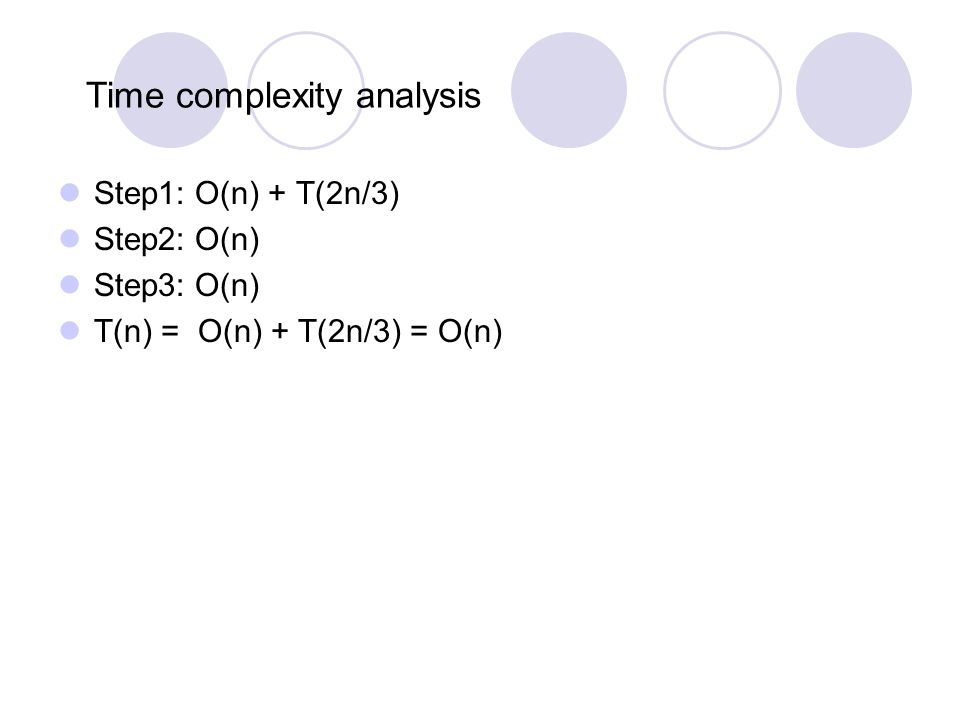Click "T(2n/3)" in the final equation
The height and width of the screenshot is (720, 960).
[x=350, y=332]
